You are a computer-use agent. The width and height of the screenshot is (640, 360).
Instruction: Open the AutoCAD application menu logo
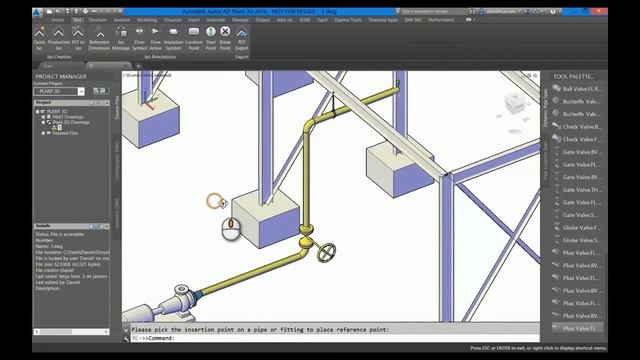[37, 12]
